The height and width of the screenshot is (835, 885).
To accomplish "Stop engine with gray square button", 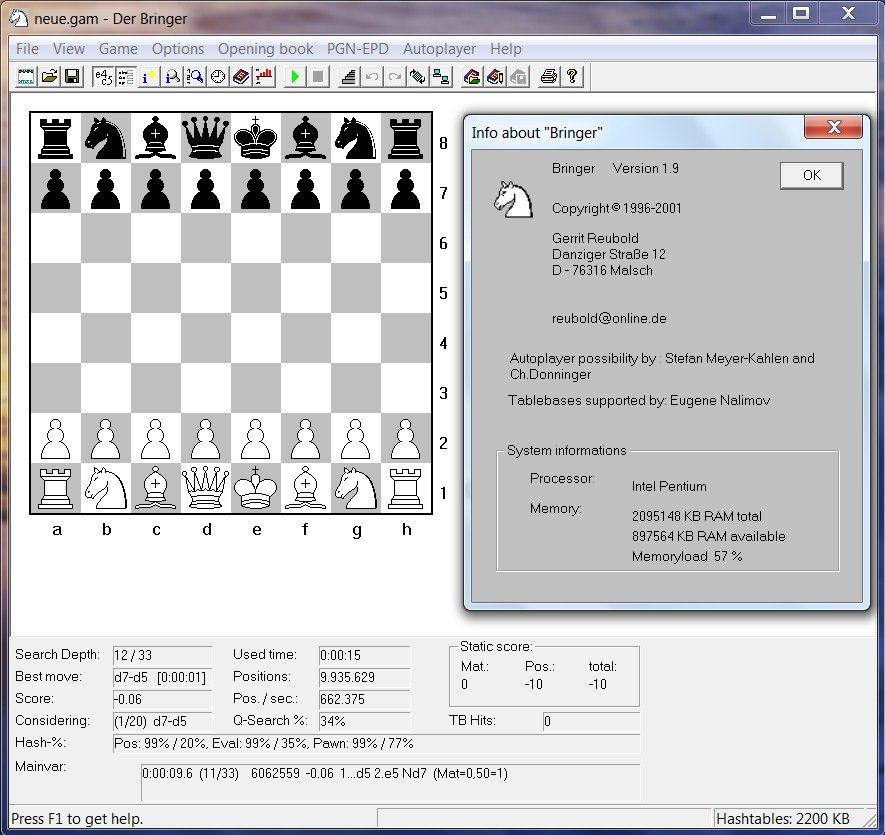I will click(318, 76).
